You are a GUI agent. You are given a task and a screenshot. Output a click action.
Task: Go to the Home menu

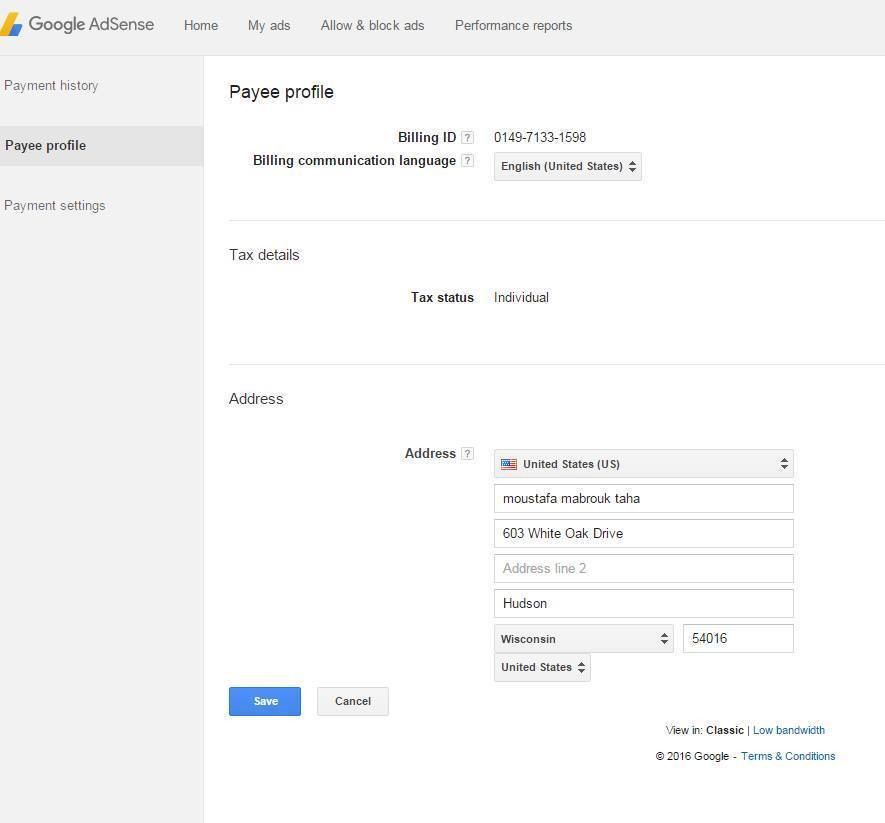click(201, 26)
